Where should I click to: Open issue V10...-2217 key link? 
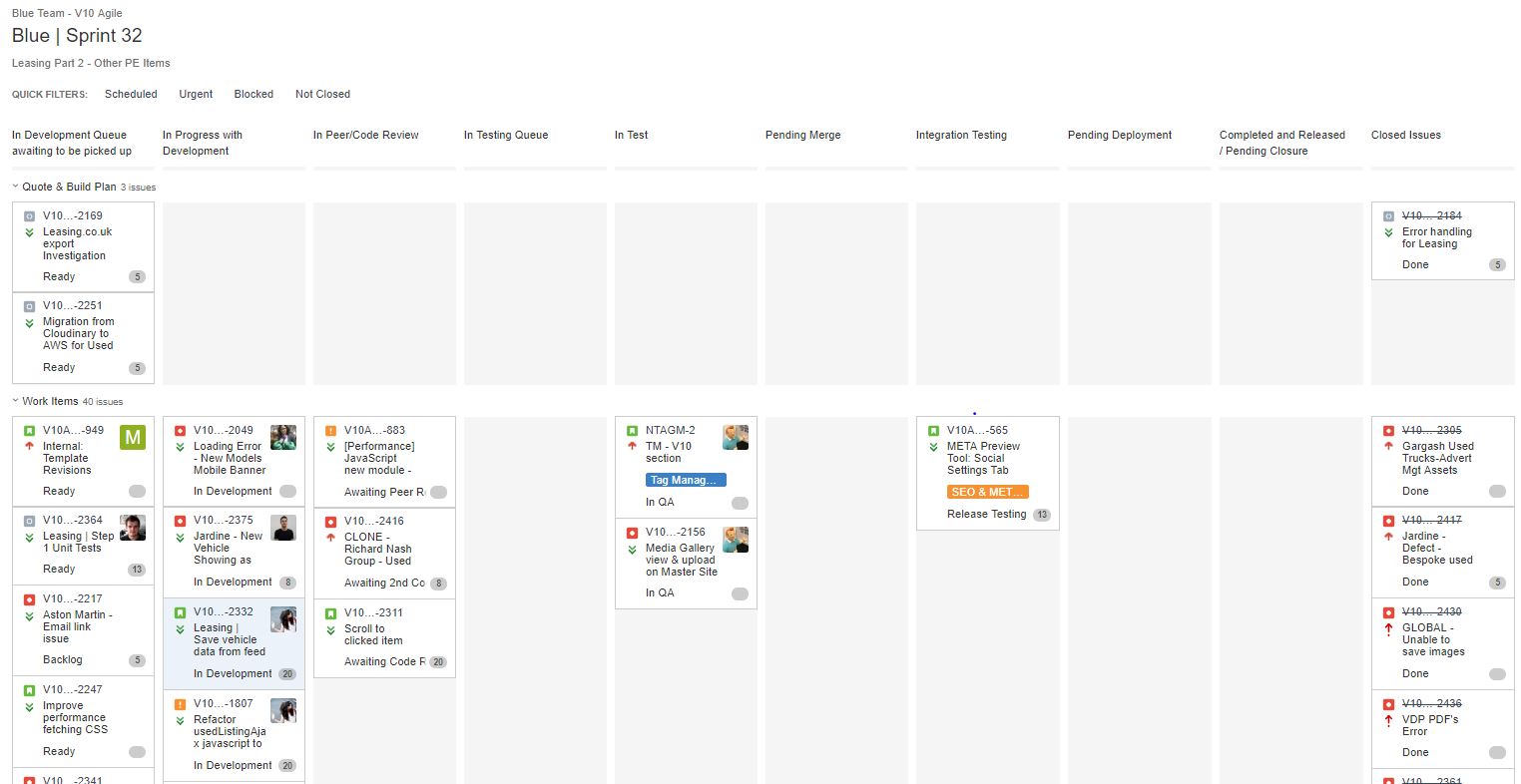(73, 598)
